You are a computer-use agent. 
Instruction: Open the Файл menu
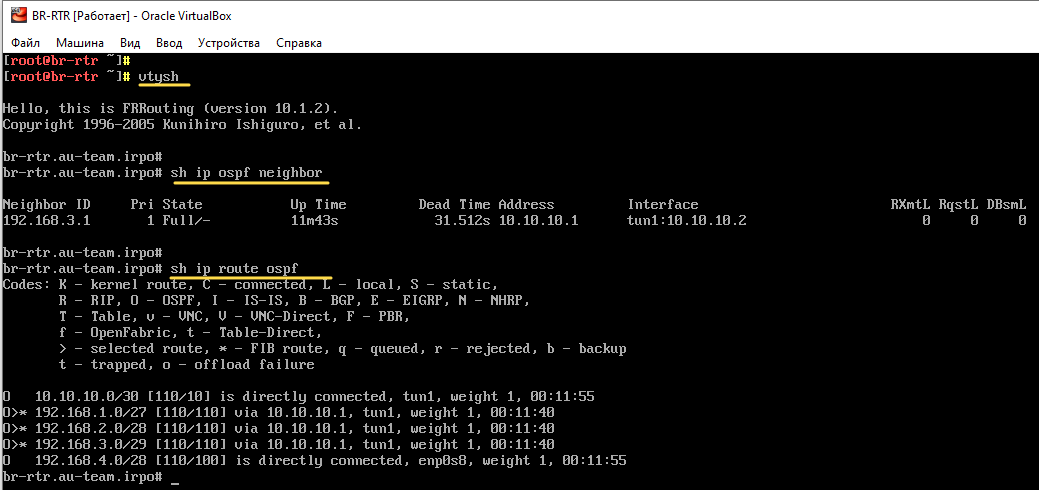26,43
